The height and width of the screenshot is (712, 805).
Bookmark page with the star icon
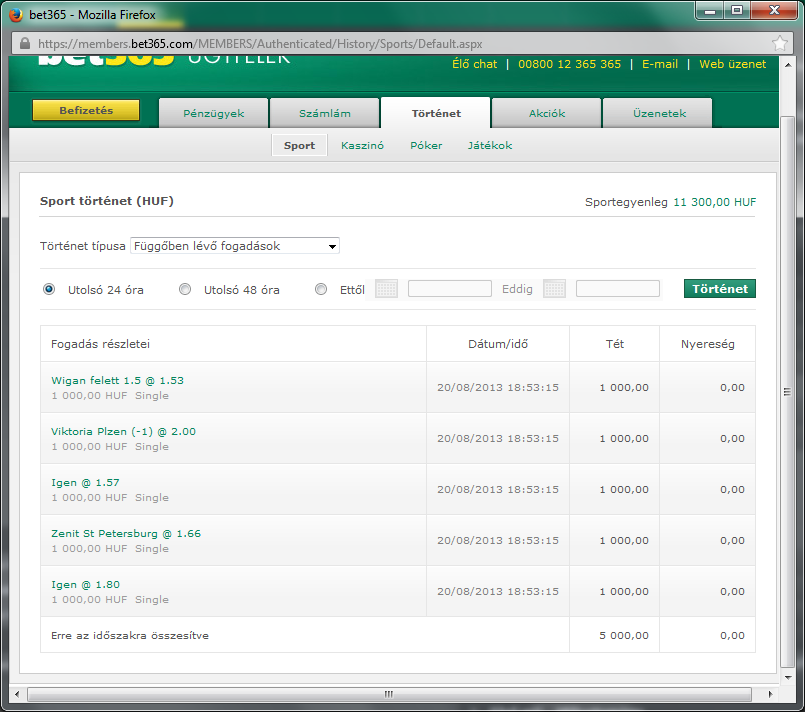pos(779,44)
